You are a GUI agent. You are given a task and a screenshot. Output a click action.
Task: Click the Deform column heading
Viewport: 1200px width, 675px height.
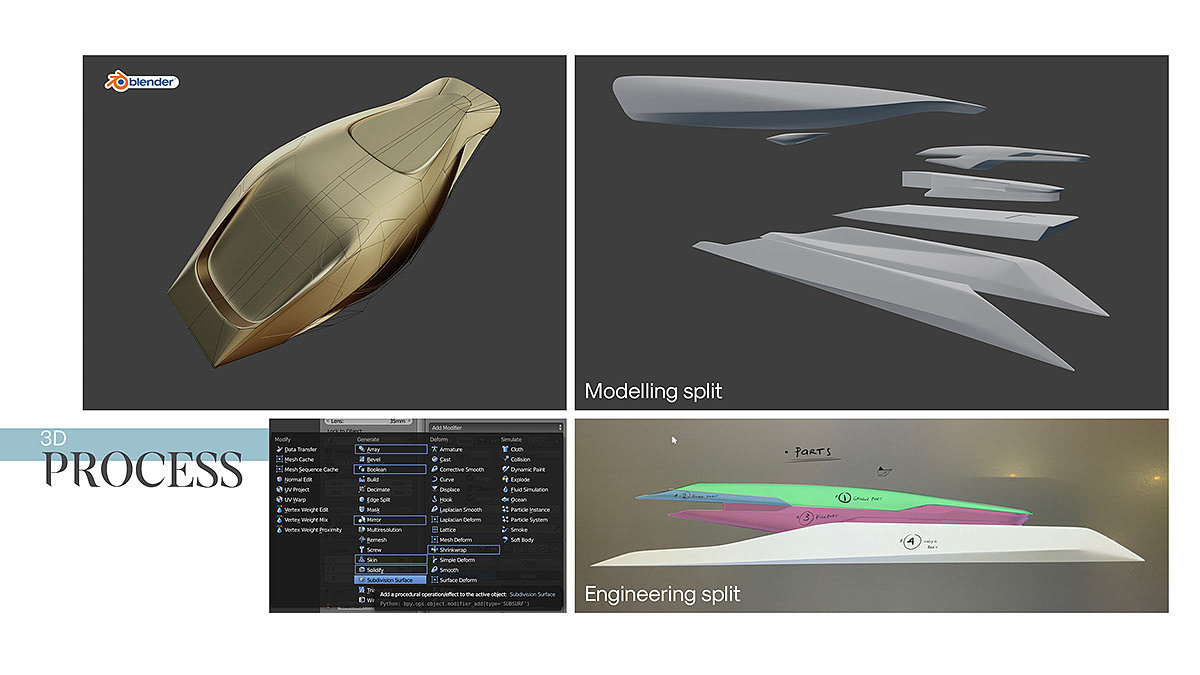[439, 439]
